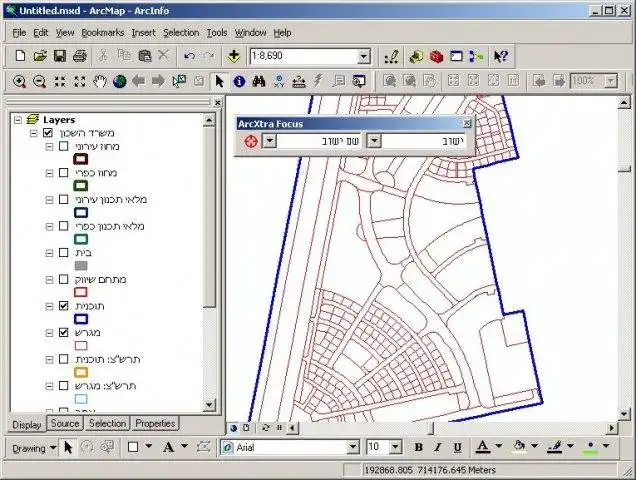Click Fixed Zoom In icon
This screenshot has height=480, width=636.
point(60,81)
